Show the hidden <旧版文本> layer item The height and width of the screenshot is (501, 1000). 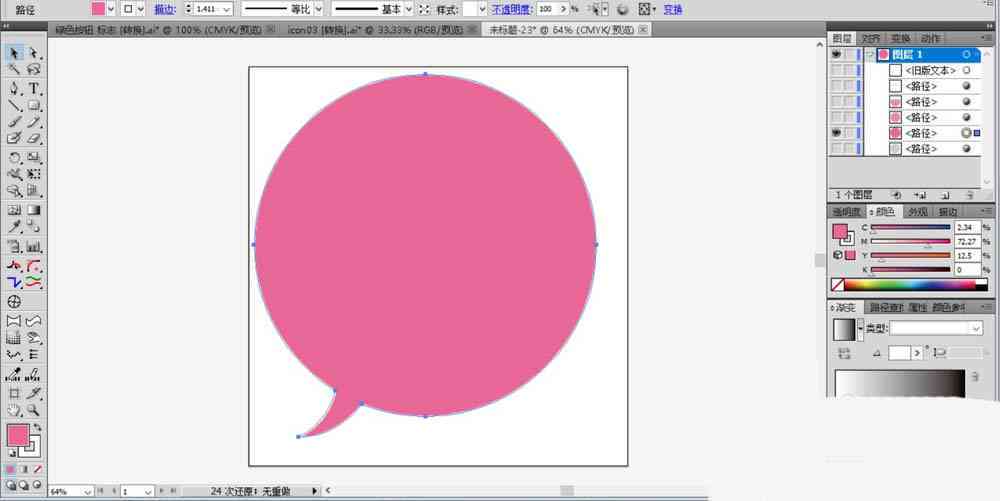(x=836, y=70)
